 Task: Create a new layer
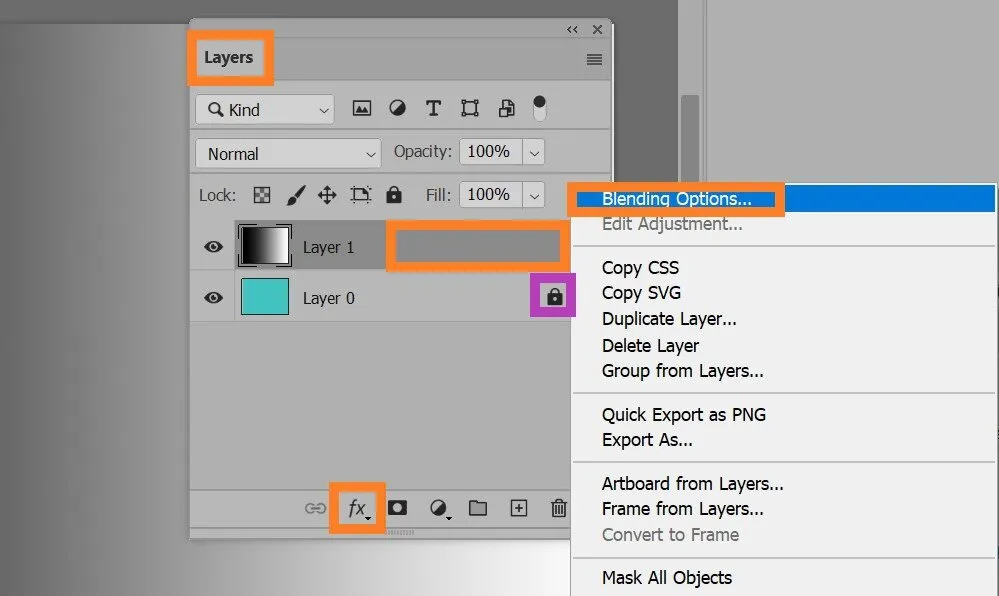(x=519, y=508)
